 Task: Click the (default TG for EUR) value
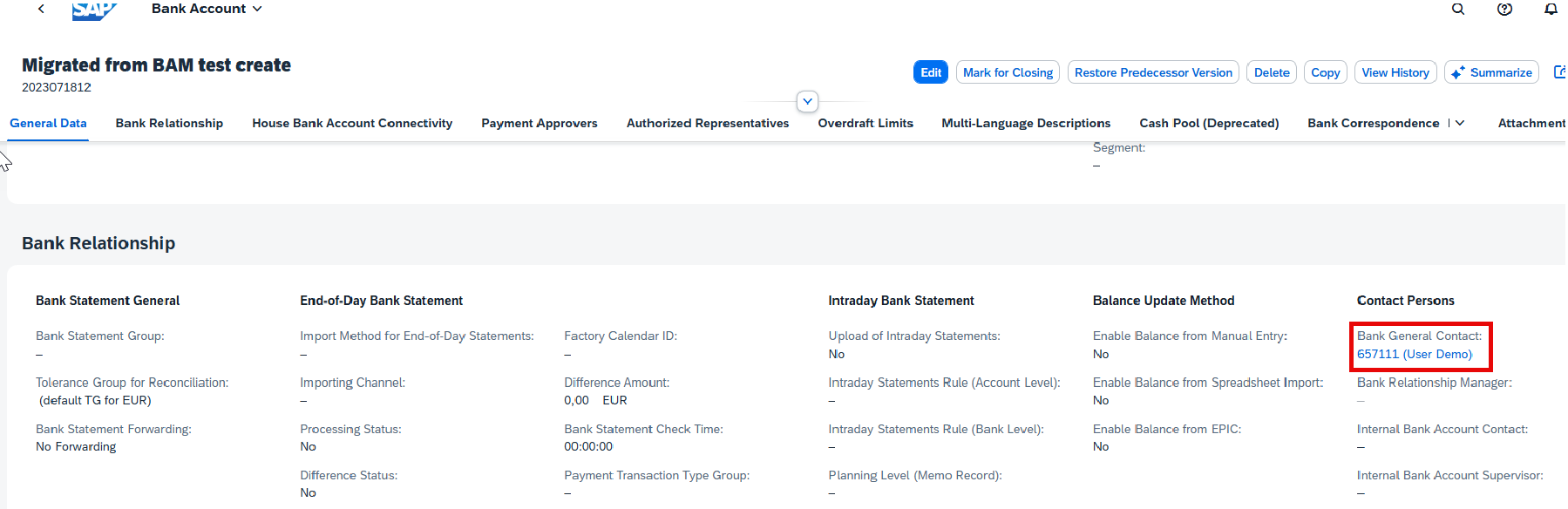[x=95, y=400]
